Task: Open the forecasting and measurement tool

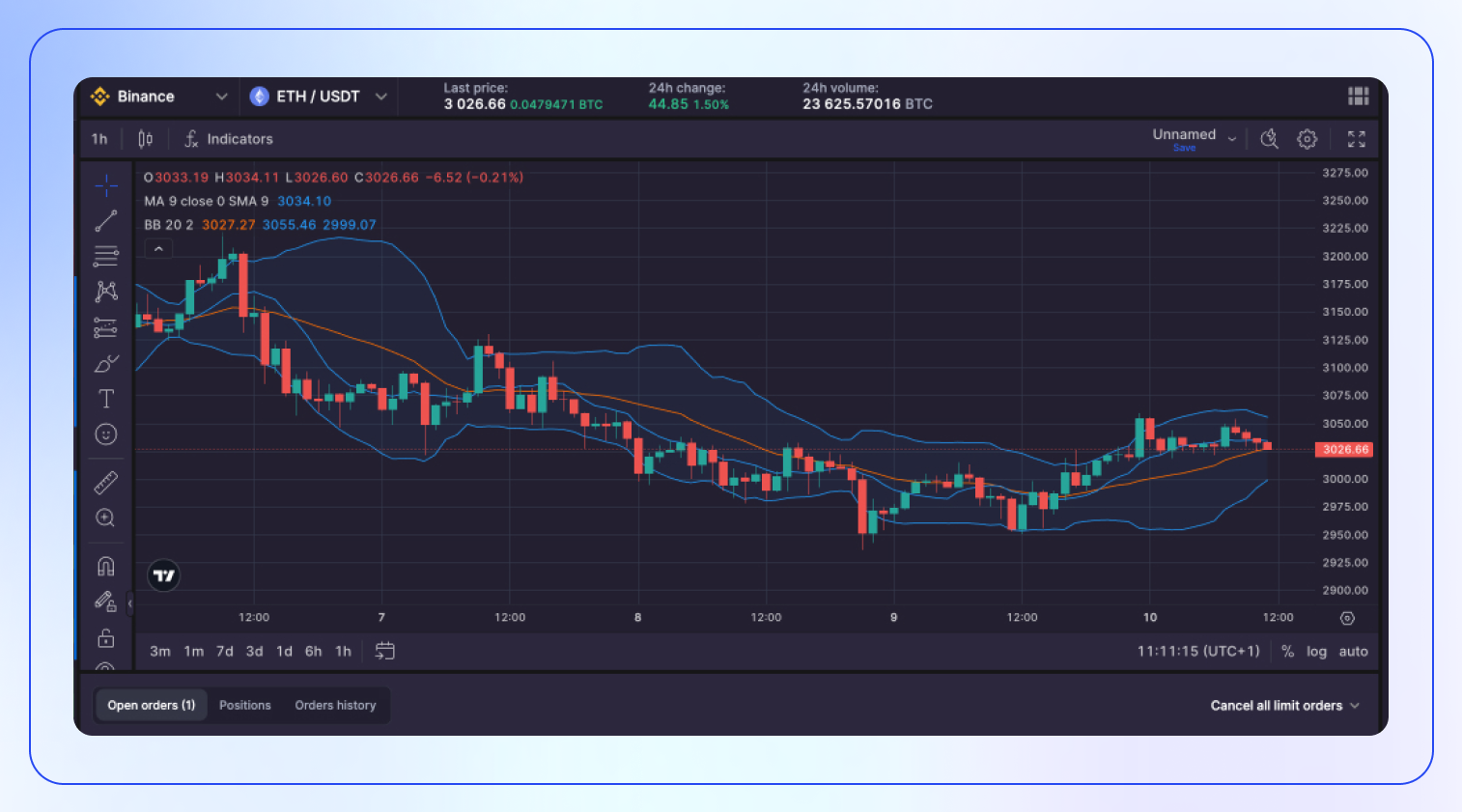Action: coord(106,327)
